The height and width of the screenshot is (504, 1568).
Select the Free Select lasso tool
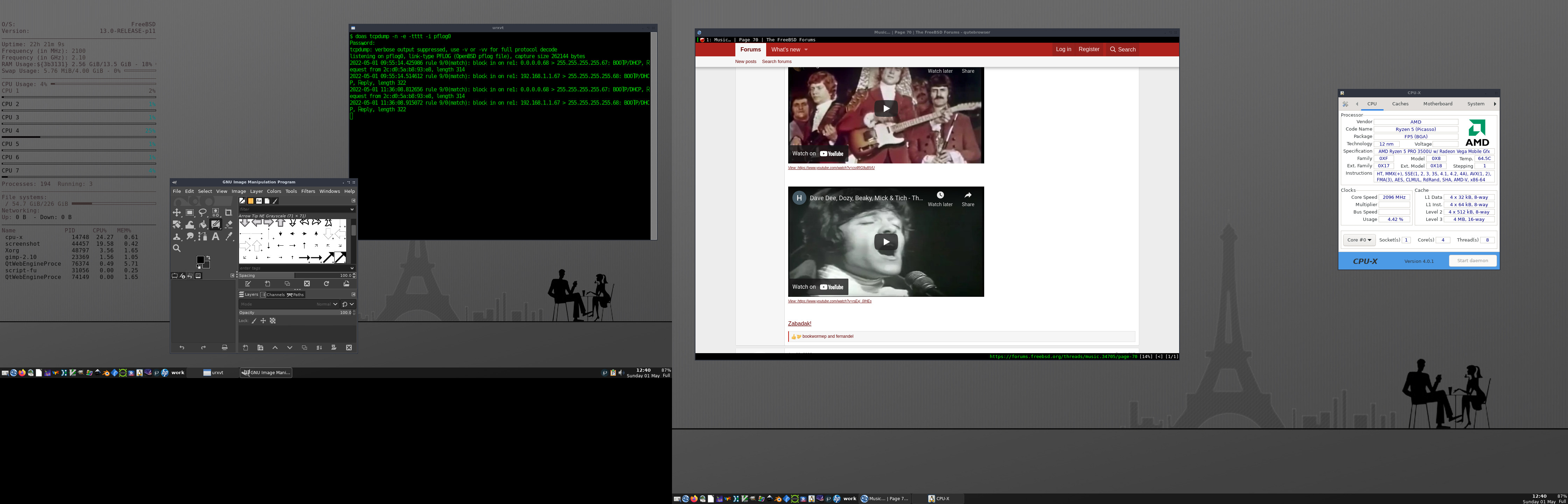203,213
